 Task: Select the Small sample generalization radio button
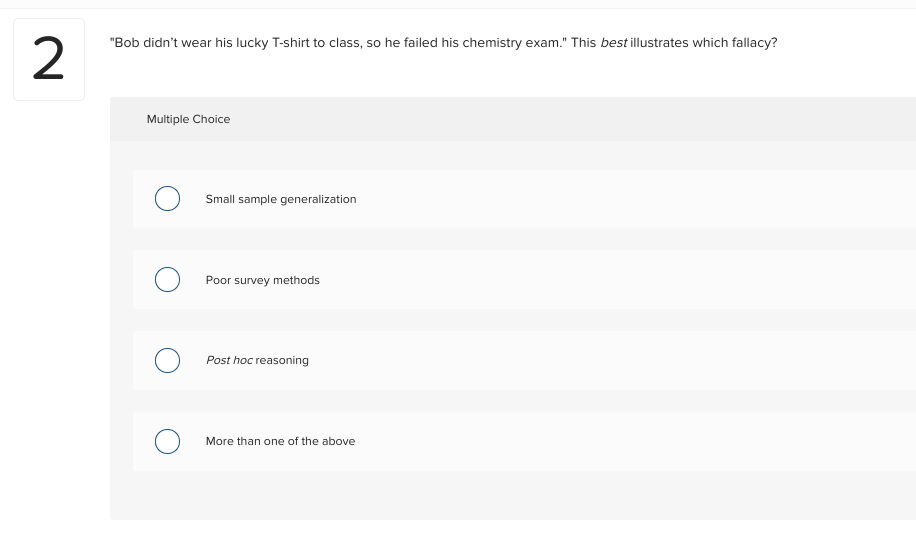(x=167, y=199)
